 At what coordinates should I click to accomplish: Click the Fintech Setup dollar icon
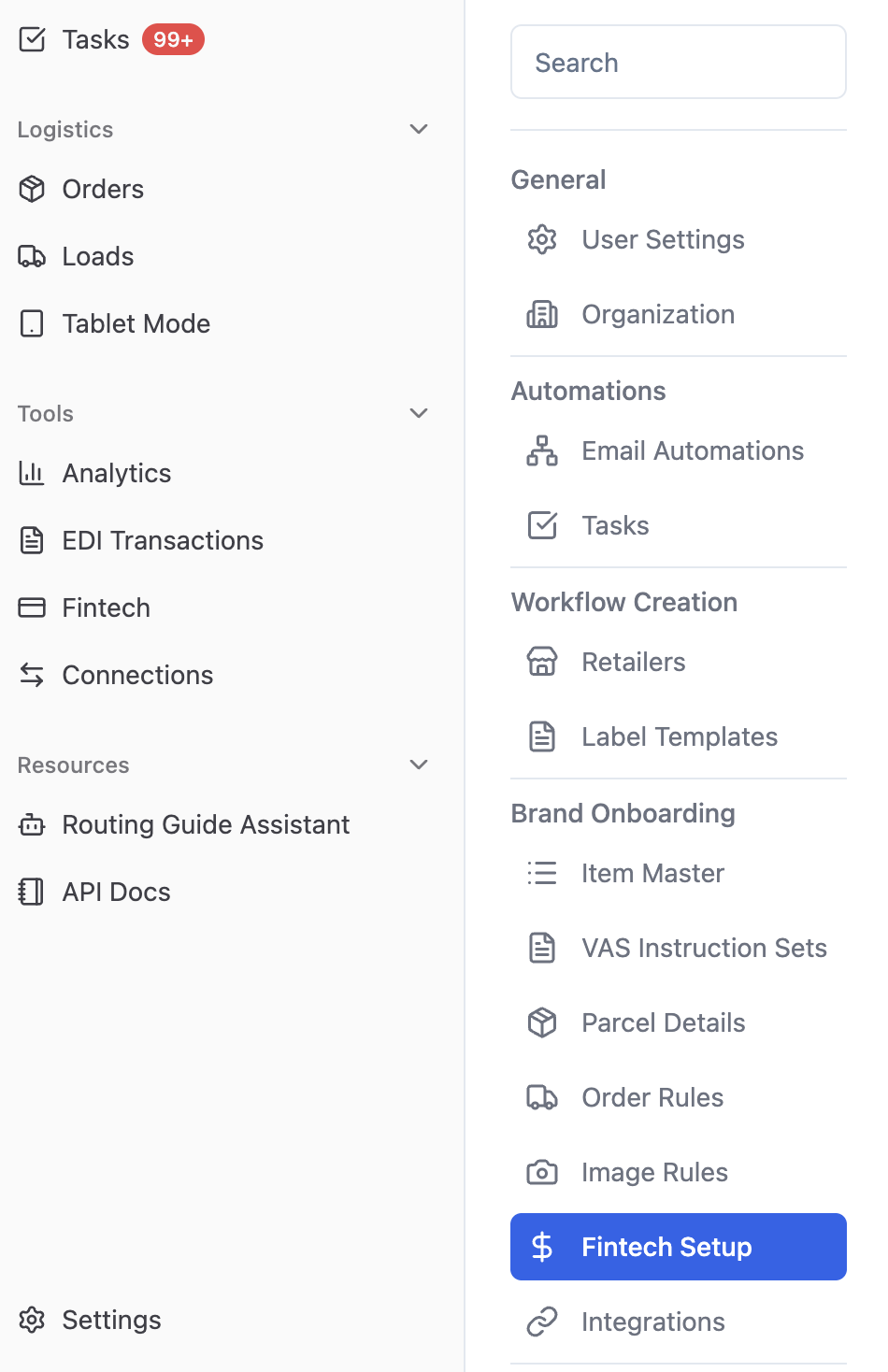click(542, 1247)
